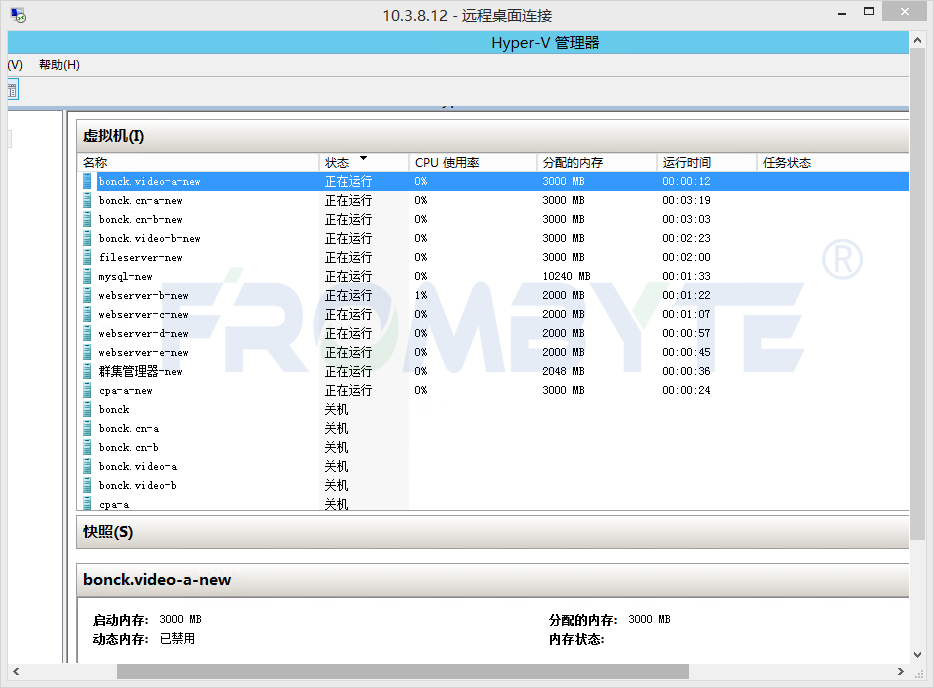
Task: Click the VM icon beside cpa-a-new
Action: click(88, 390)
